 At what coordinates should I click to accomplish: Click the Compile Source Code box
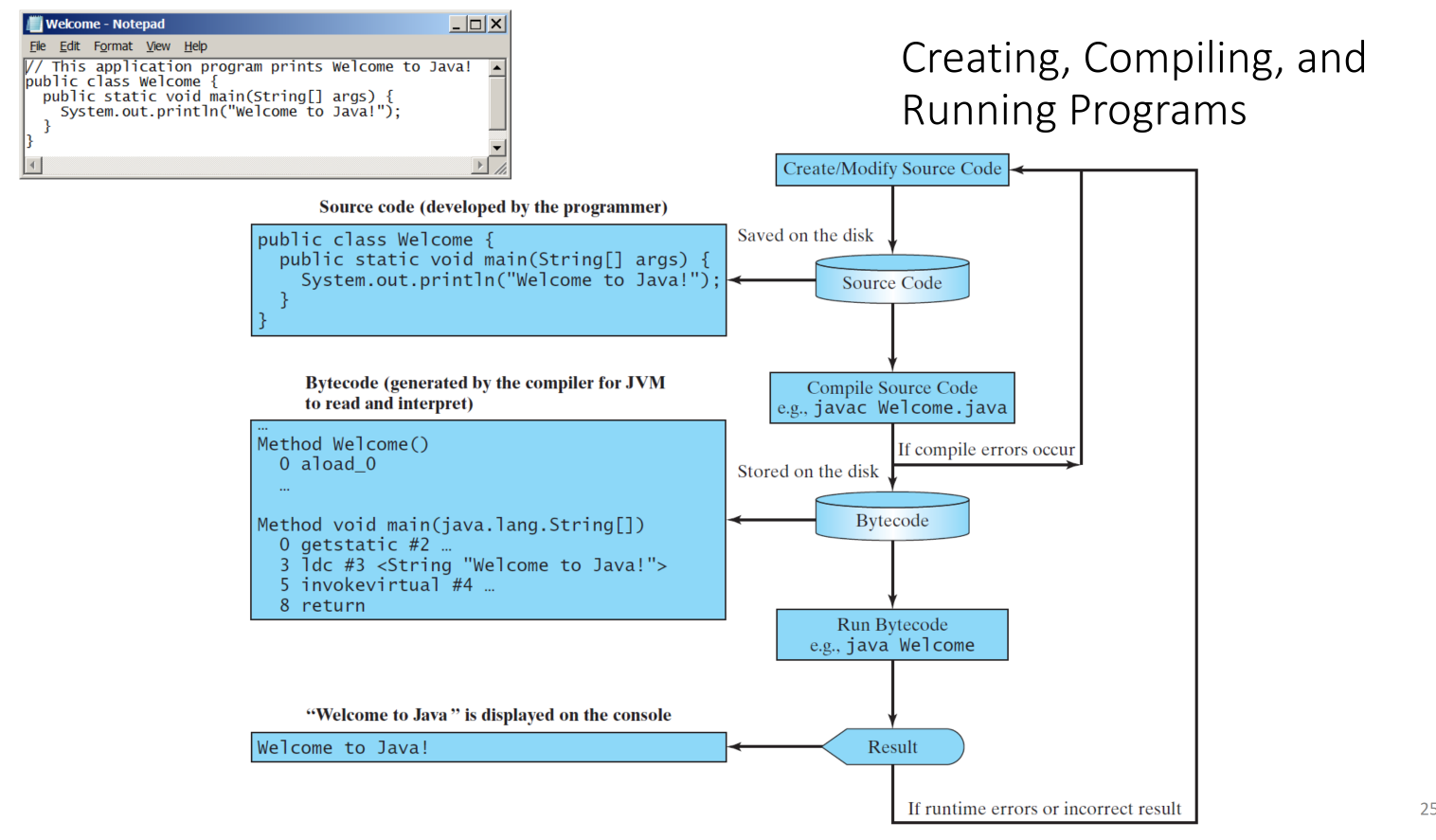(891, 398)
